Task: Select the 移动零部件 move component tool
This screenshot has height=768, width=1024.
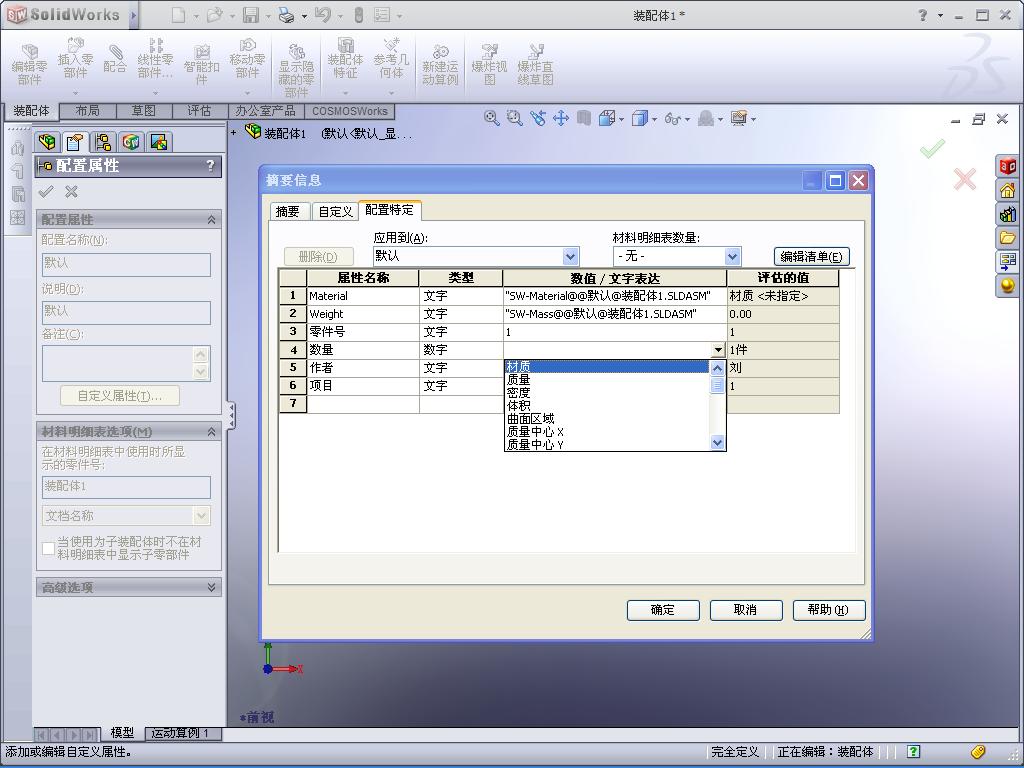Action: click(247, 57)
